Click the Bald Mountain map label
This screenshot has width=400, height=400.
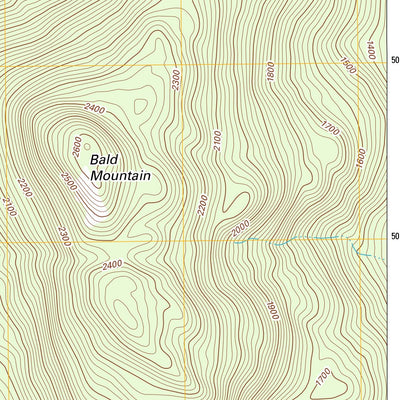coord(121,168)
